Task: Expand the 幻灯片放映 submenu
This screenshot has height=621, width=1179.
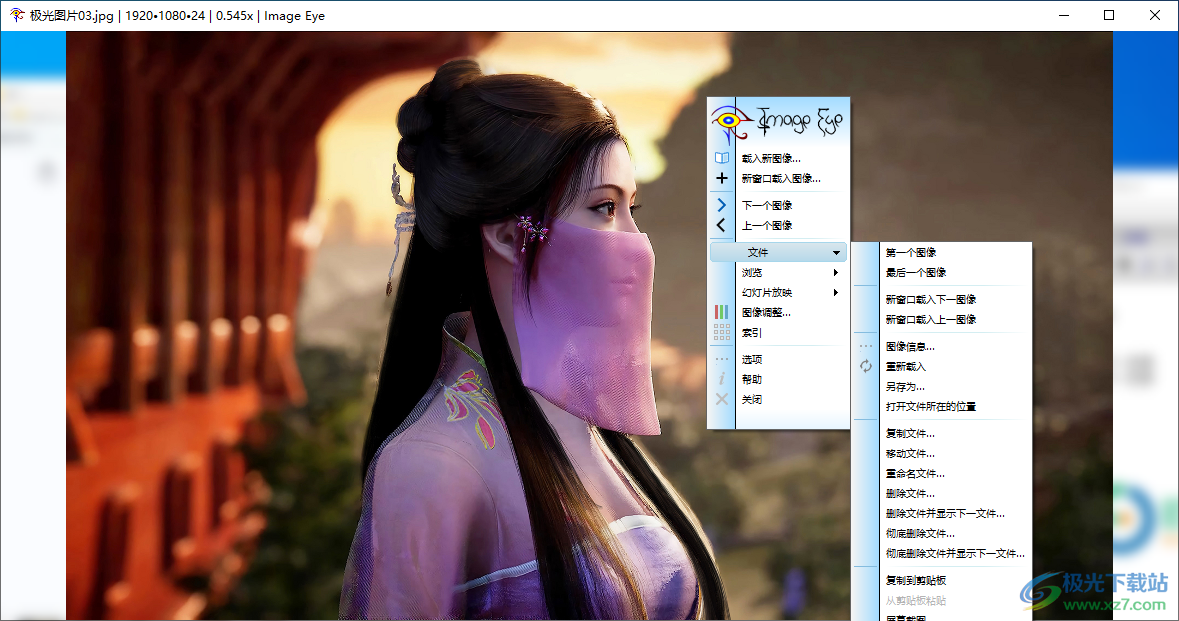Action: click(836, 292)
